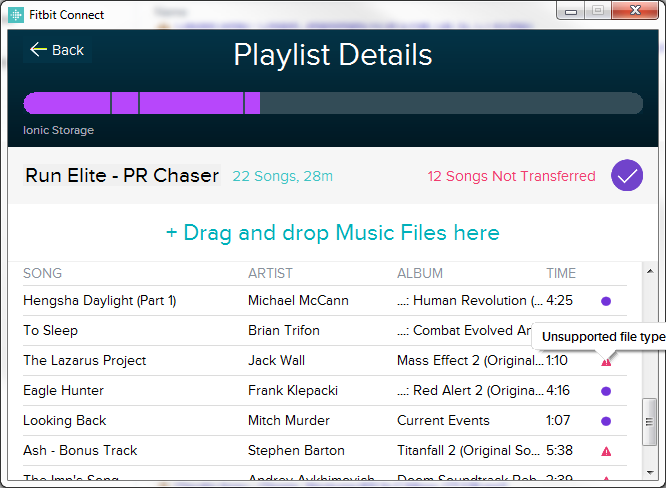Click time 4:25 for Hengsha Daylight
Image resolution: width=666 pixels, height=488 pixels.
click(559, 301)
